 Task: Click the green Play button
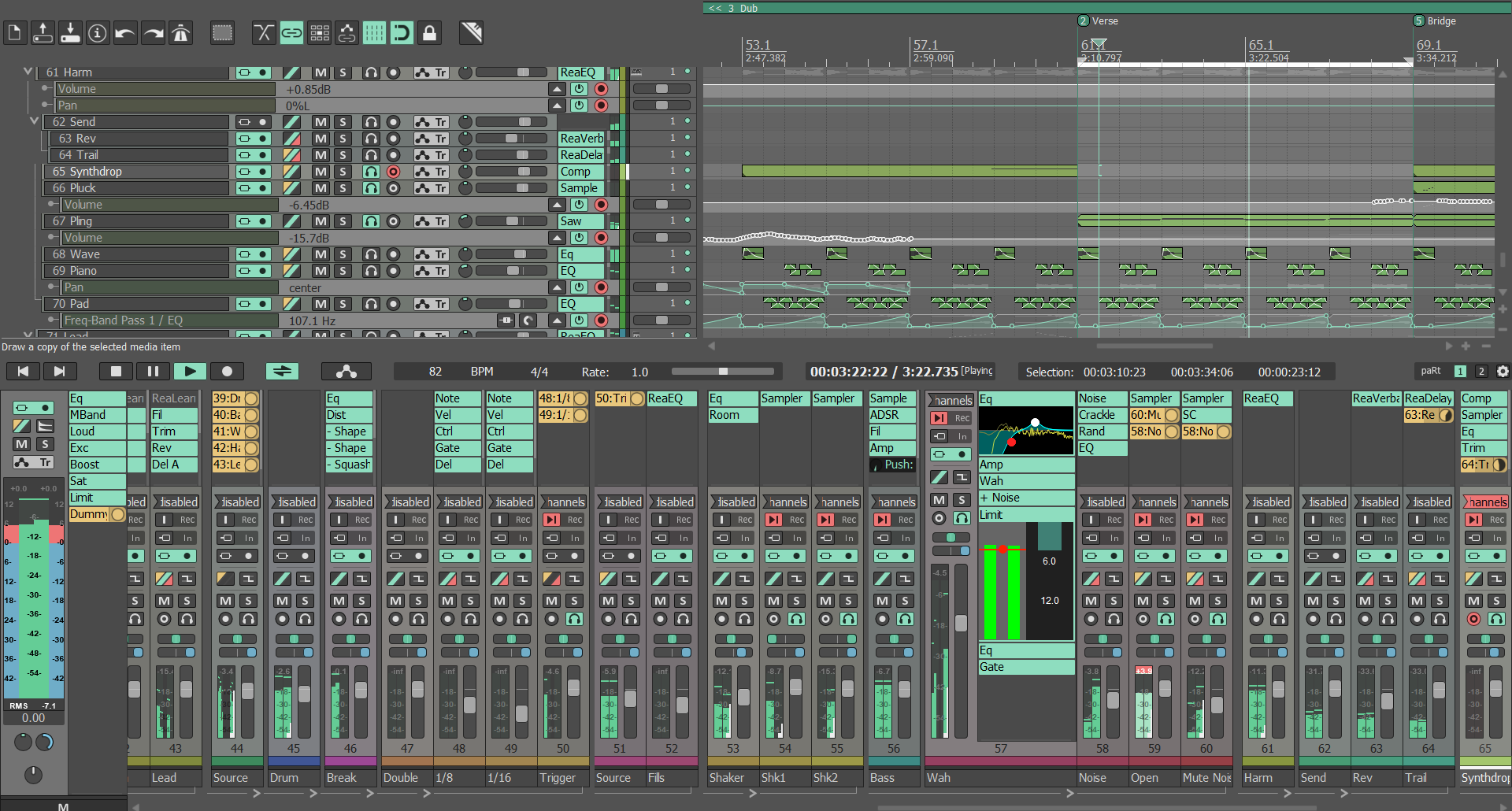(190, 371)
